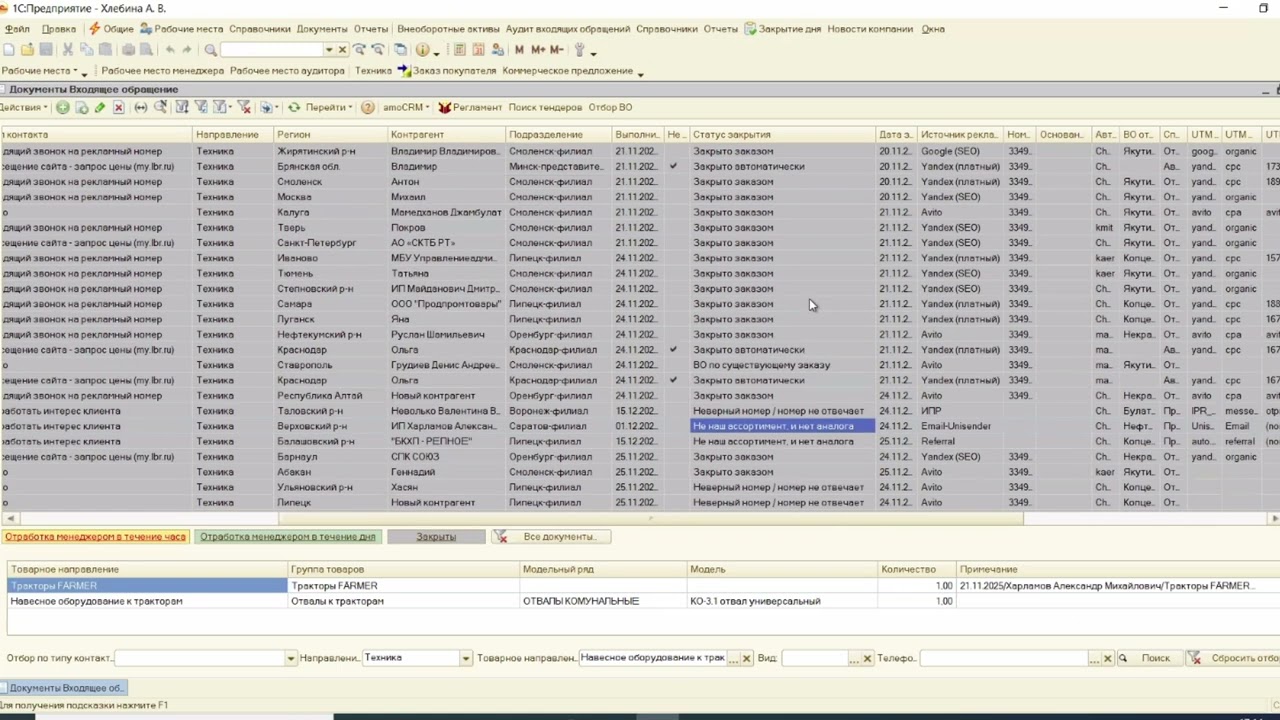Image resolution: width=1280 pixels, height=720 pixels.
Task: Click Disable filter icon with red cross
Action: tap(243, 107)
